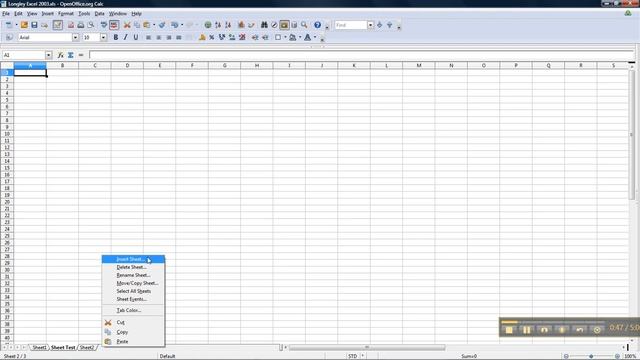The height and width of the screenshot is (360, 640).
Task: Open the Name Box dropdown arrow
Action: click(x=49, y=55)
